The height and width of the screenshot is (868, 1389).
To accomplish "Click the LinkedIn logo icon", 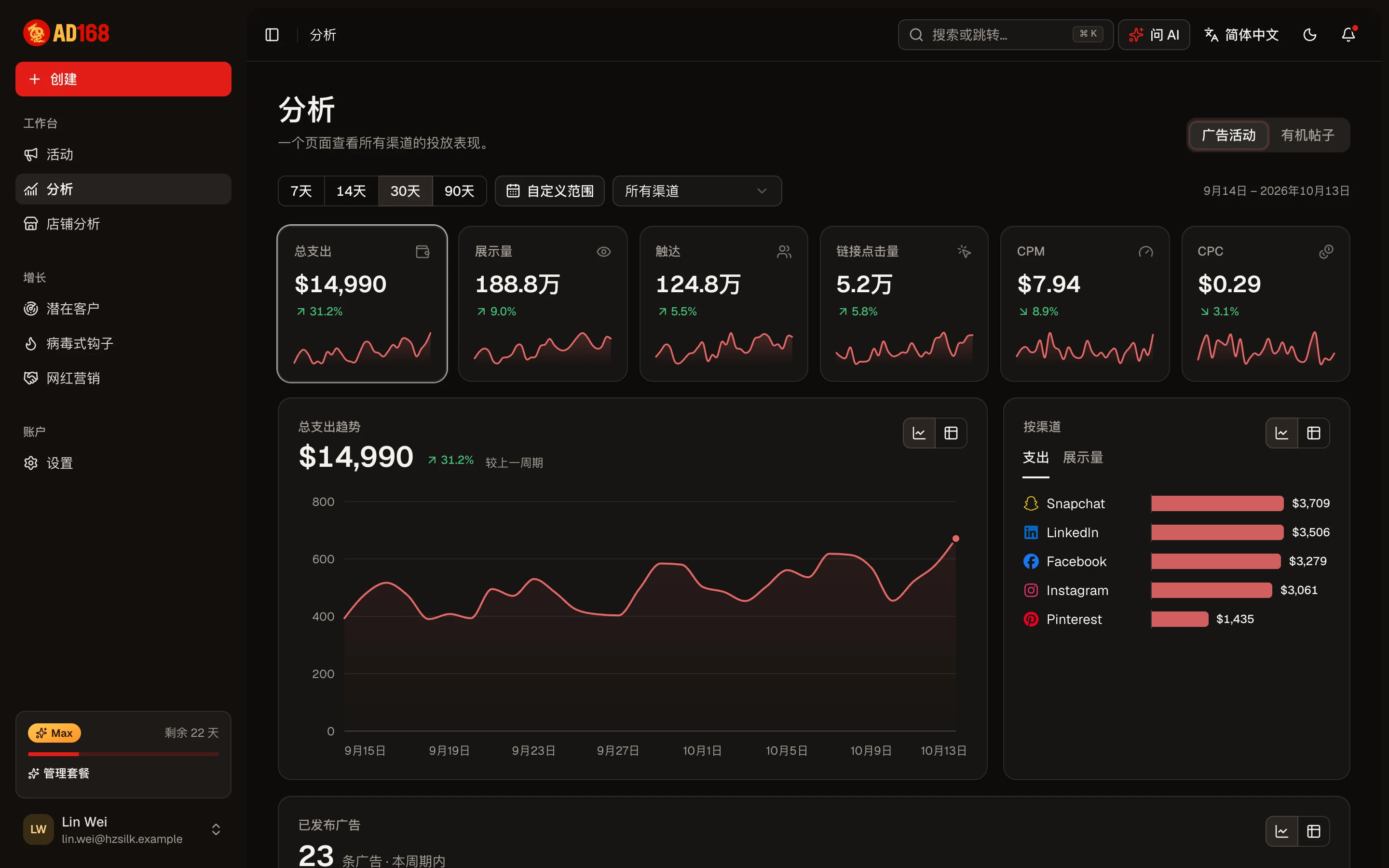I will coord(1031,532).
